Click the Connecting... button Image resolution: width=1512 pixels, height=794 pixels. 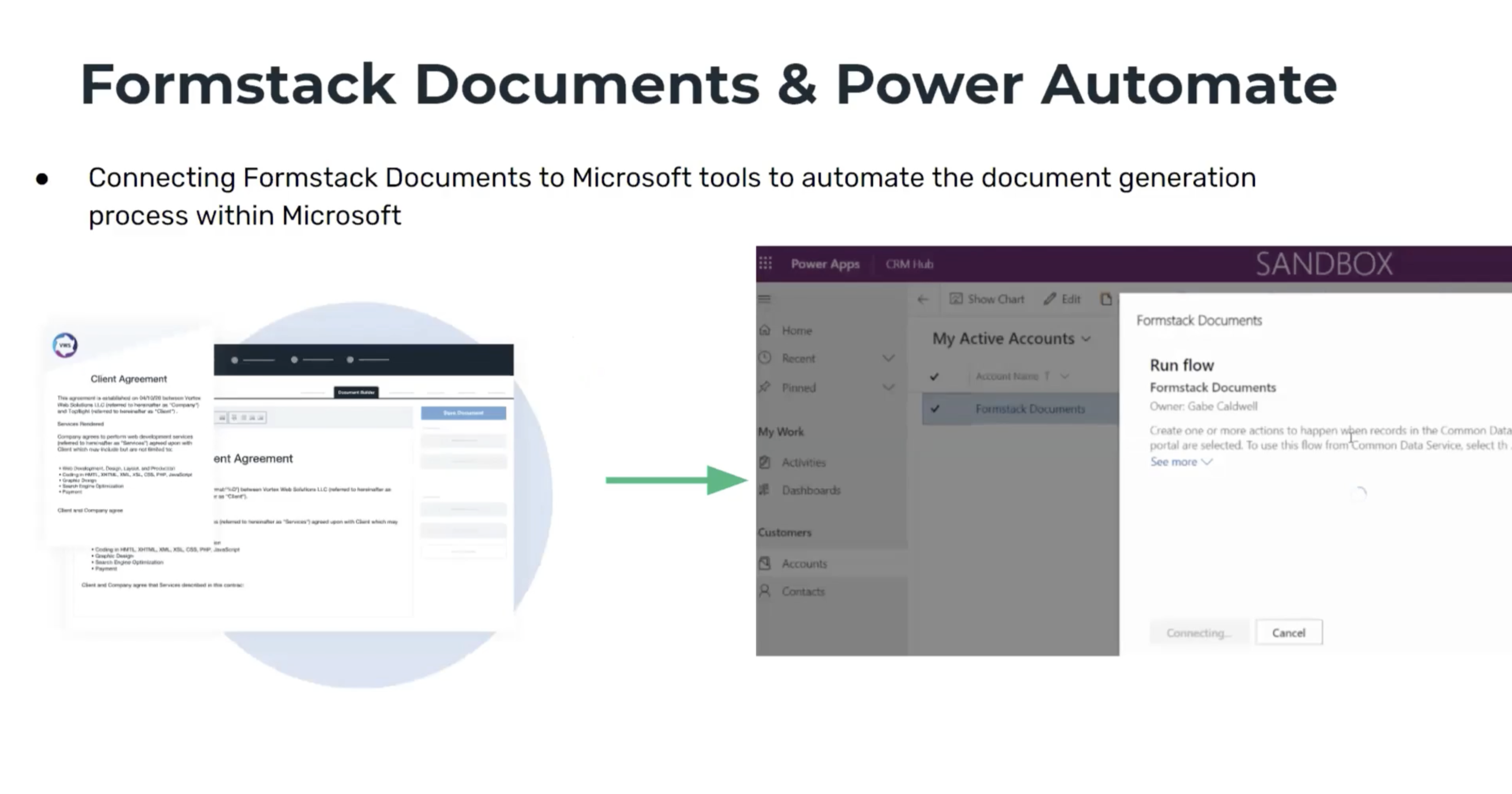pyautogui.click(x=1198, y=633)
